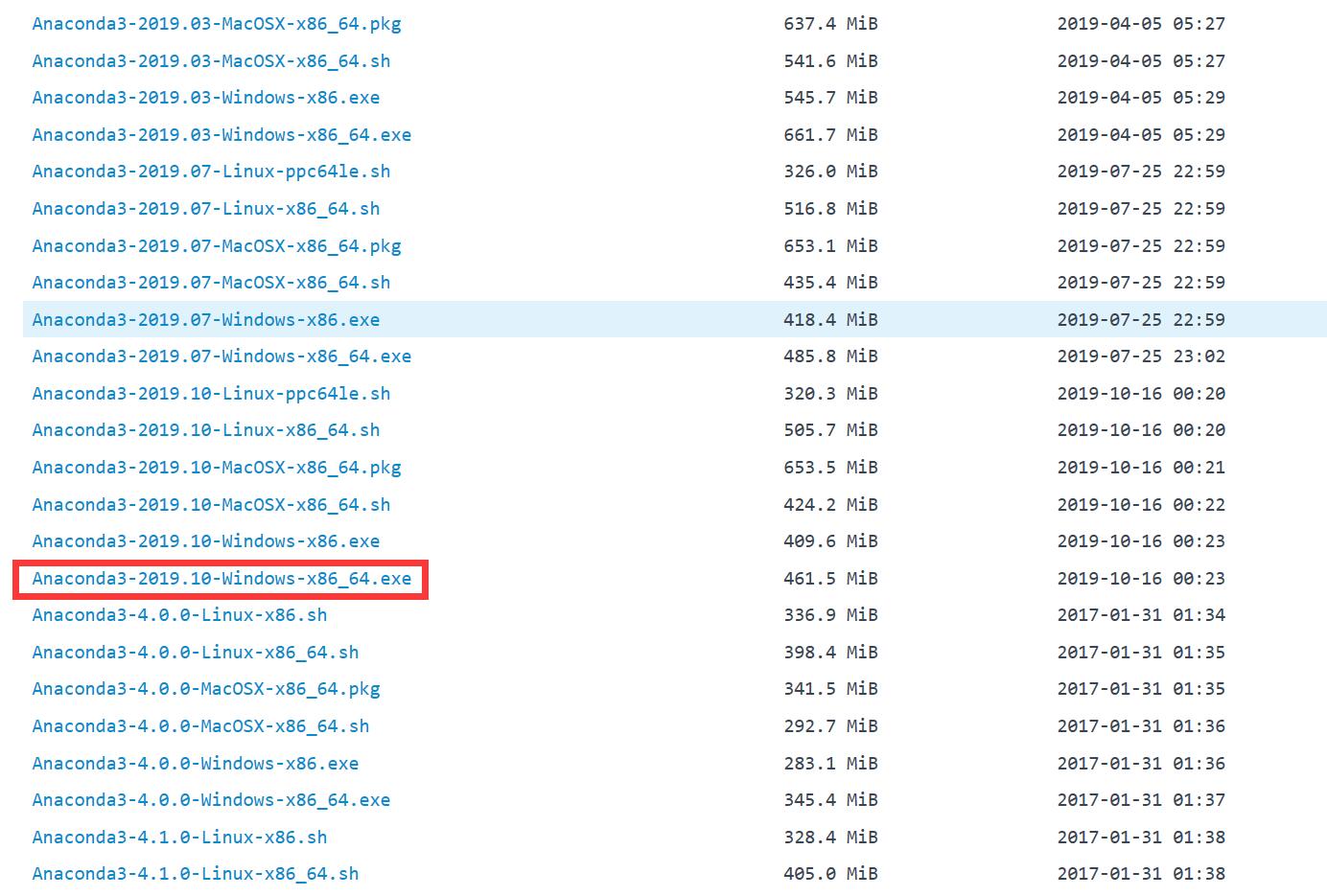Download Anaconda3-4.0.0-Linux-x86_64.sh
The height and width of the screenshot is (896, 1327).
point(196,652)
